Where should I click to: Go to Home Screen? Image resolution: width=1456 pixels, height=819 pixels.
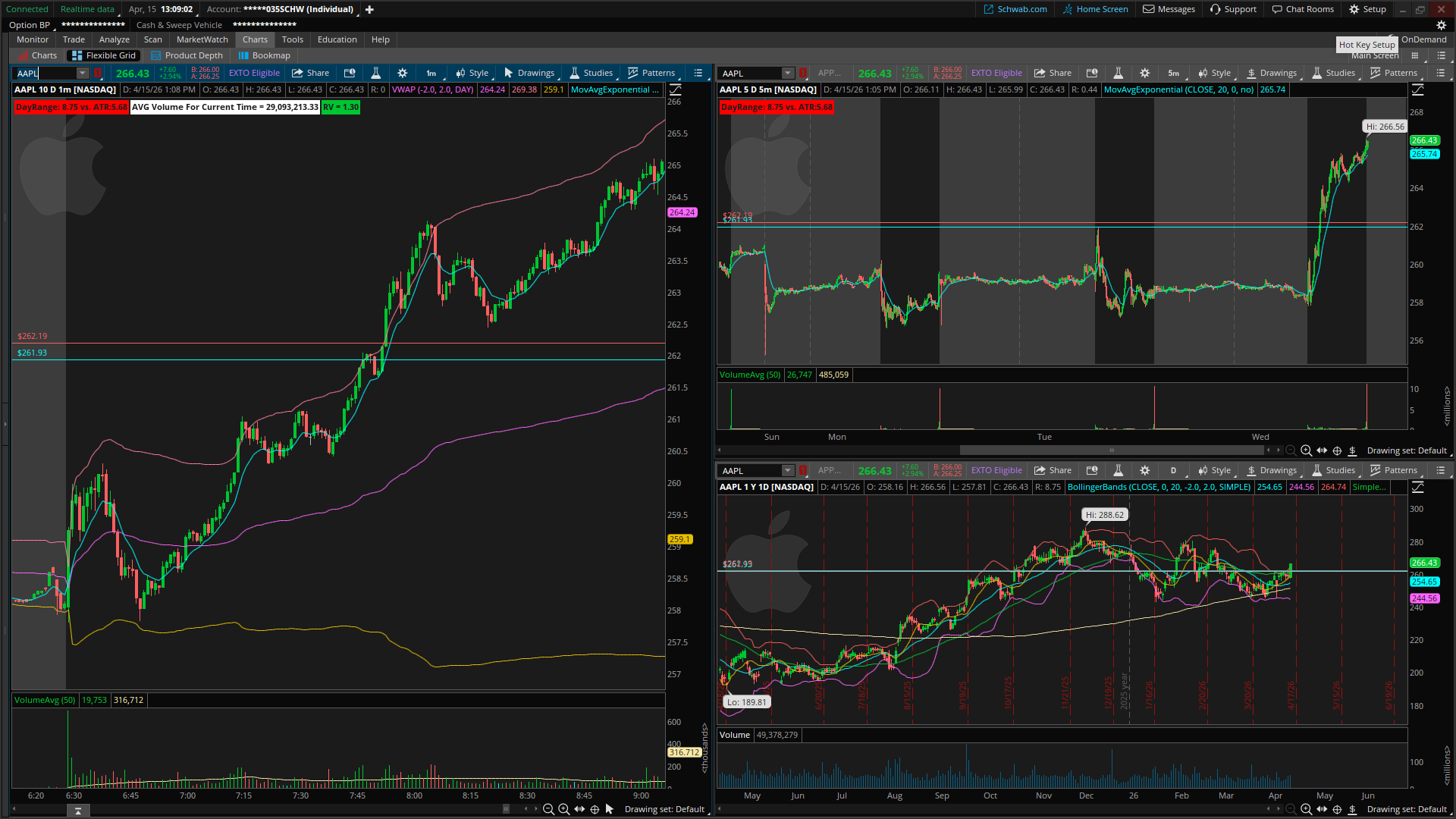click(1095, 9)
